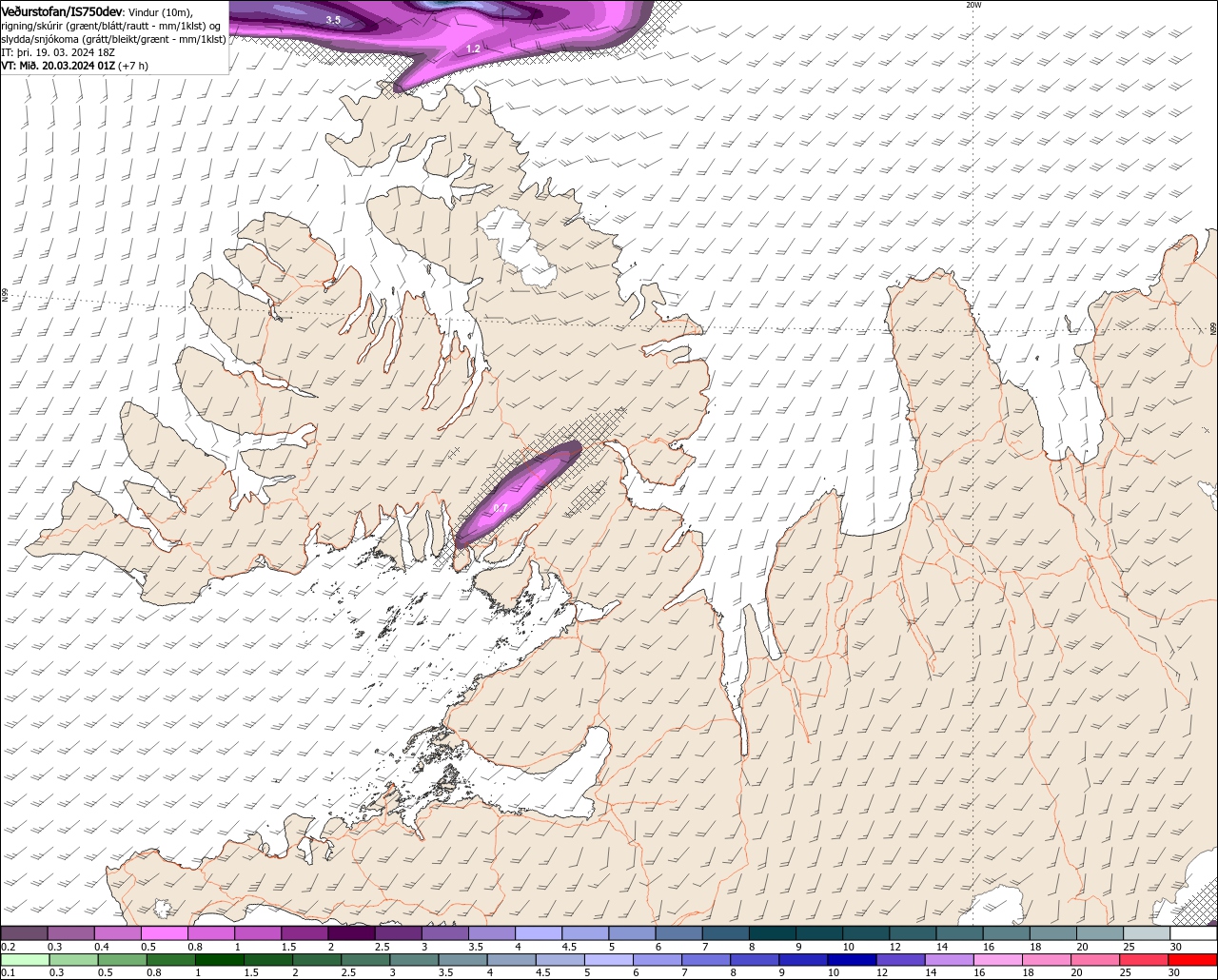The image size is (1218, 980).
Task: Click the bright pink 0.5 legend swatch
Action: [164, 933]
